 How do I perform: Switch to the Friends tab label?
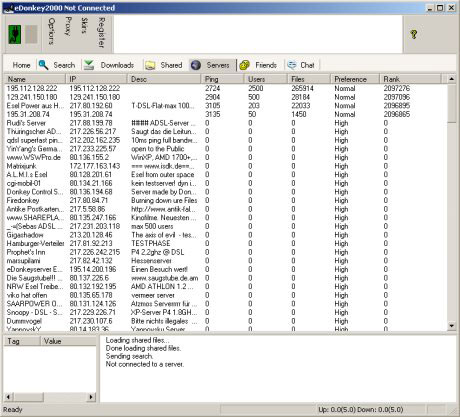(x=266, y=65)
